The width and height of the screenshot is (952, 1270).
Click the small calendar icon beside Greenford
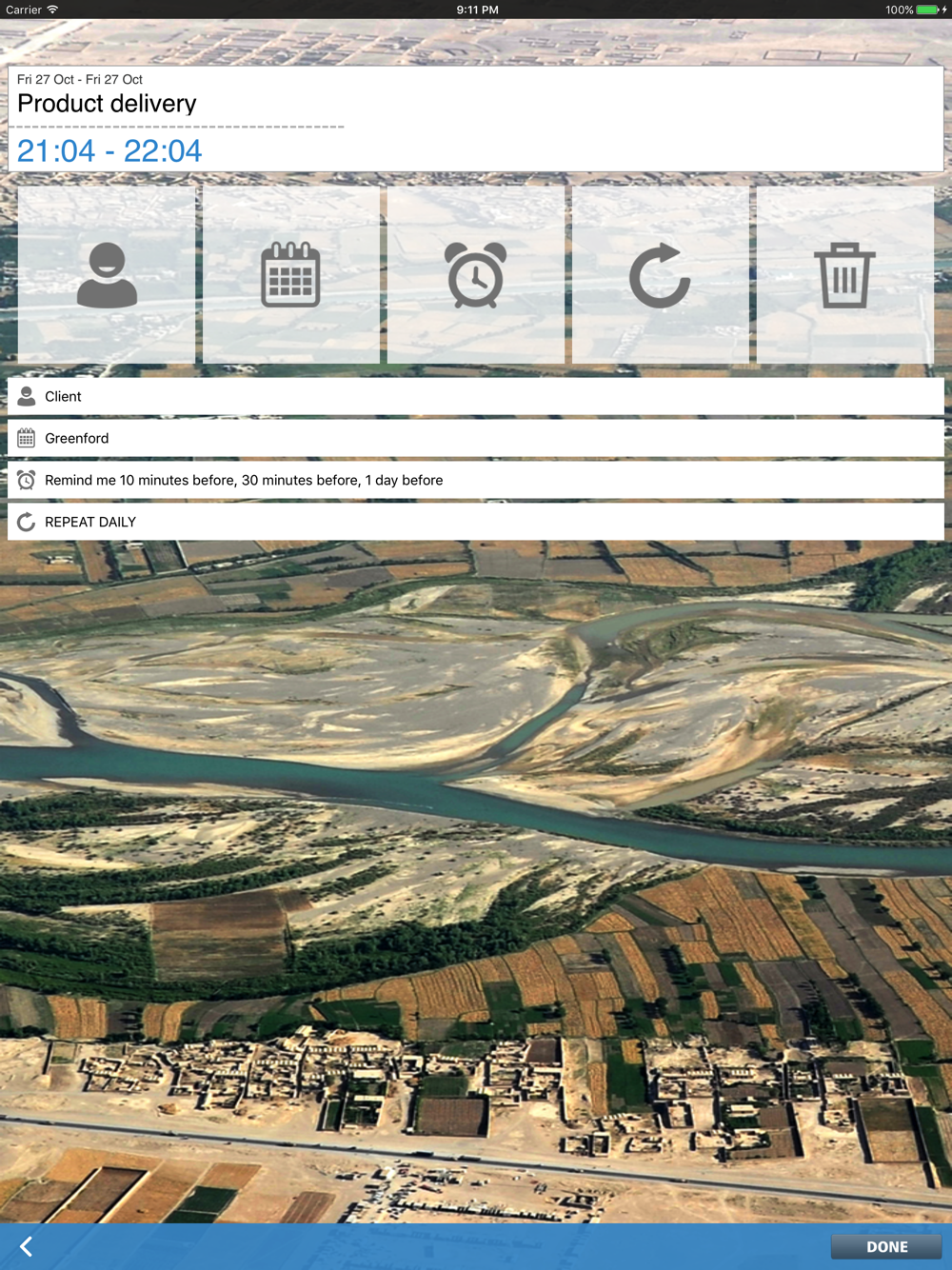pyautogui.click(x=27, y=438)
